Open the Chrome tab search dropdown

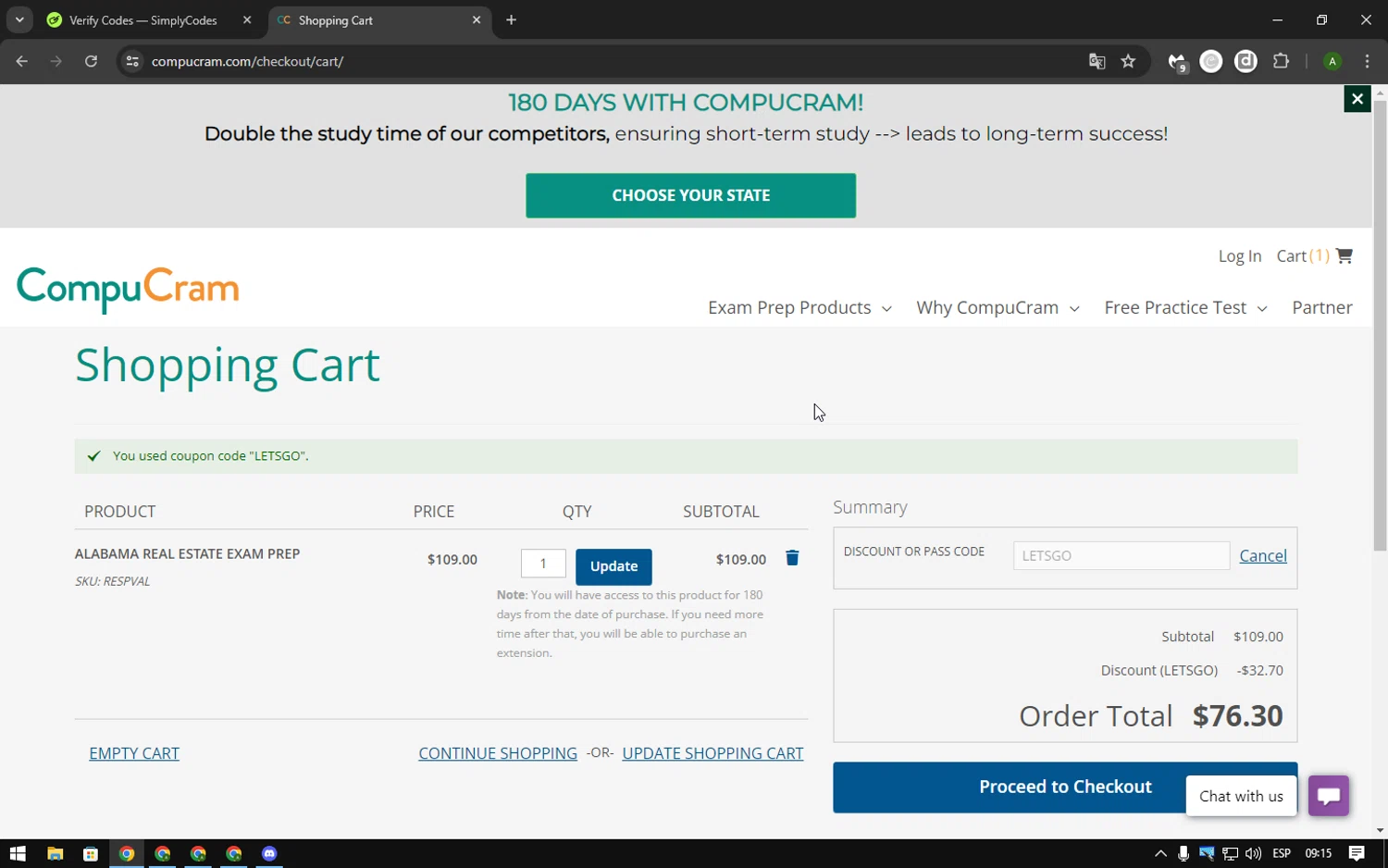[19, 20]
